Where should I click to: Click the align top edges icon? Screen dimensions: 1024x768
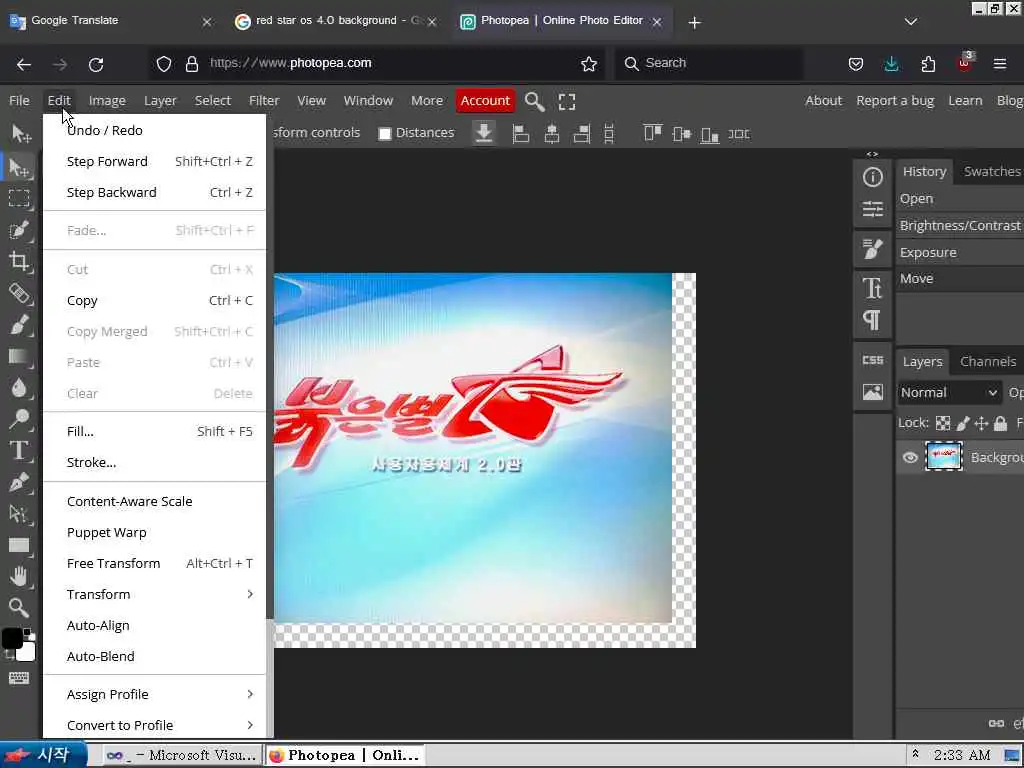coord(652,133)
